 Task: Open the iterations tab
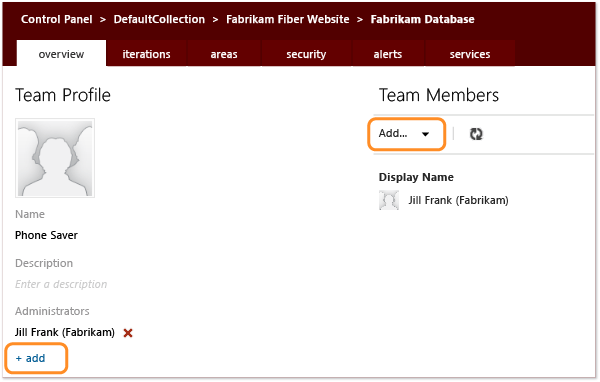click(147, 54)
